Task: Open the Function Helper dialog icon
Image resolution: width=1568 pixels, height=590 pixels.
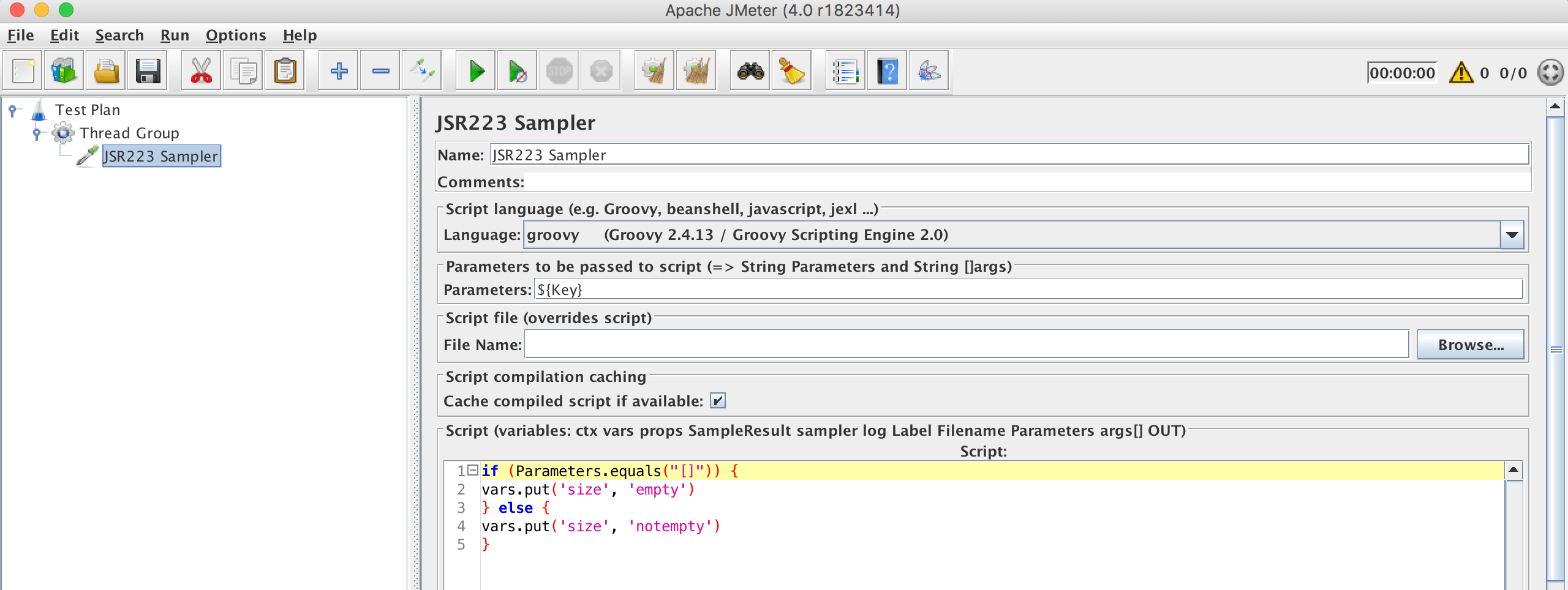Action: pos(846,72)
